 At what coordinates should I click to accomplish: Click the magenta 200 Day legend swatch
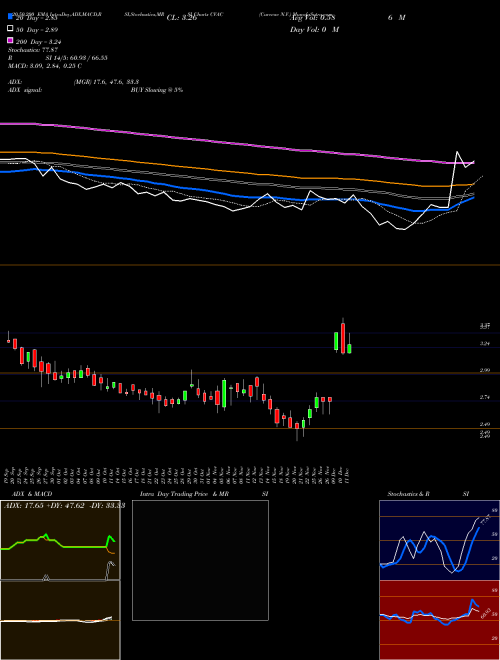10,40
